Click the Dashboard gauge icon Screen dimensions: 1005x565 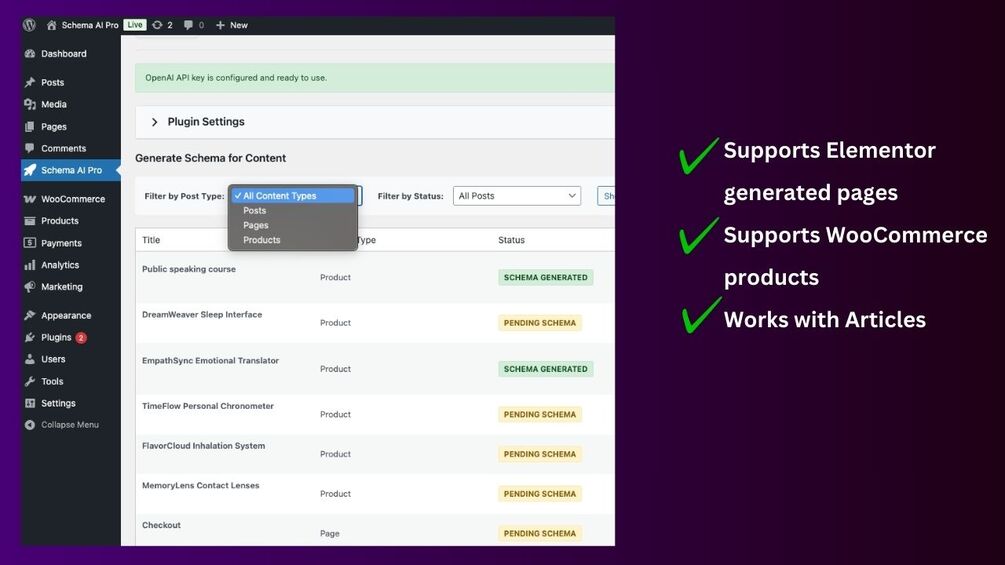tap(29, 54)
